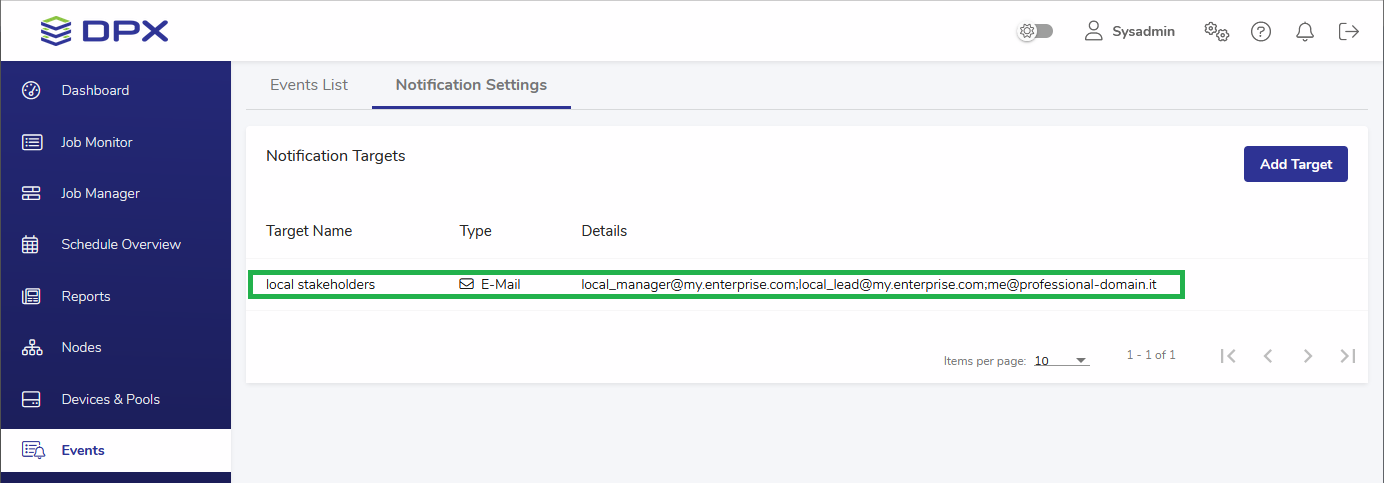The height and width of the screenshot is (483, 1384).
Task: Open the help question mark icon
Action: point(1261,32)
